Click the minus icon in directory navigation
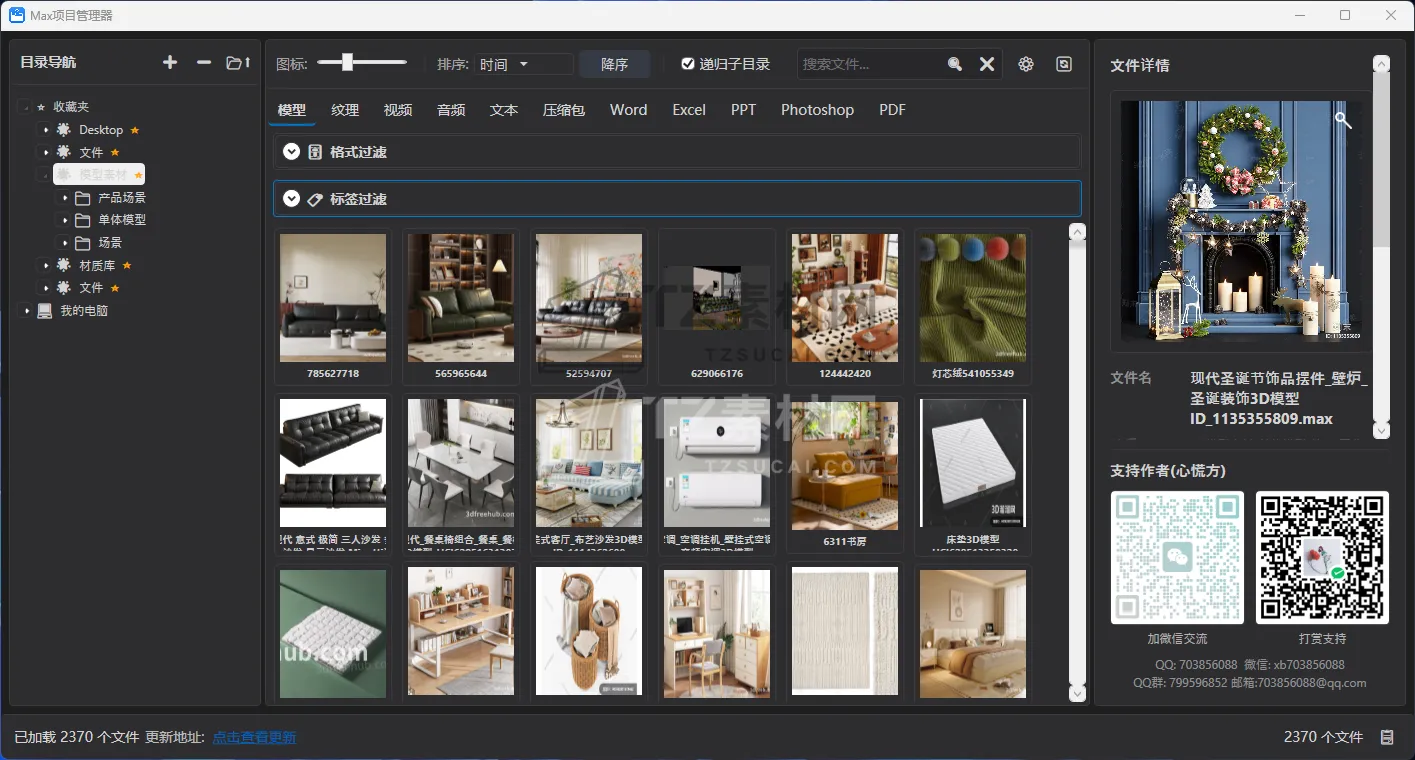The height and width of the screenshot is (760, 1415). pyautogui.click(x=204, y=63)
